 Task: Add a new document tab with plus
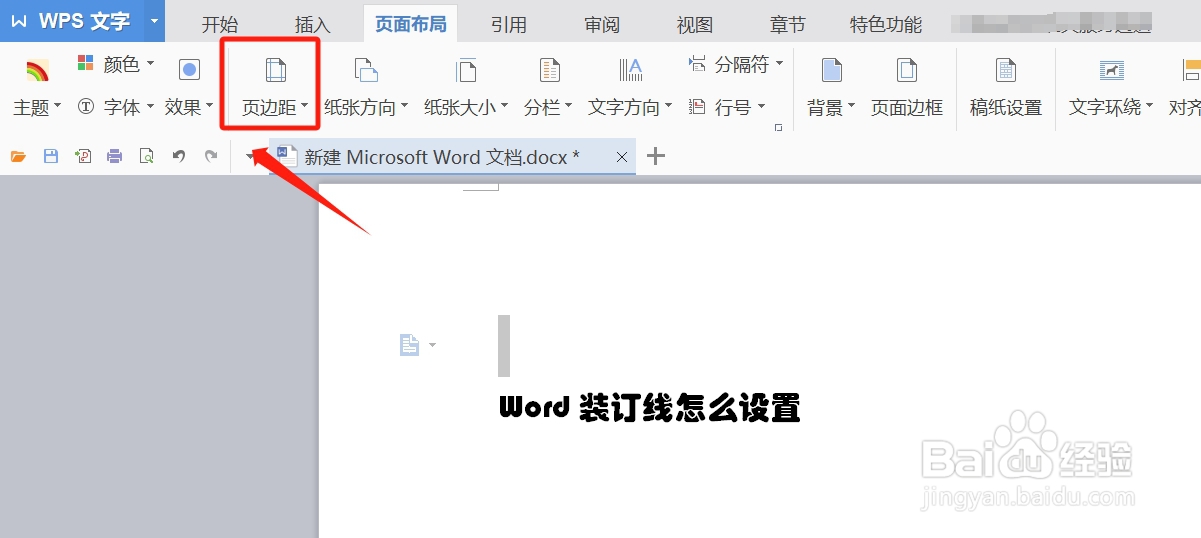pos(656,156)
